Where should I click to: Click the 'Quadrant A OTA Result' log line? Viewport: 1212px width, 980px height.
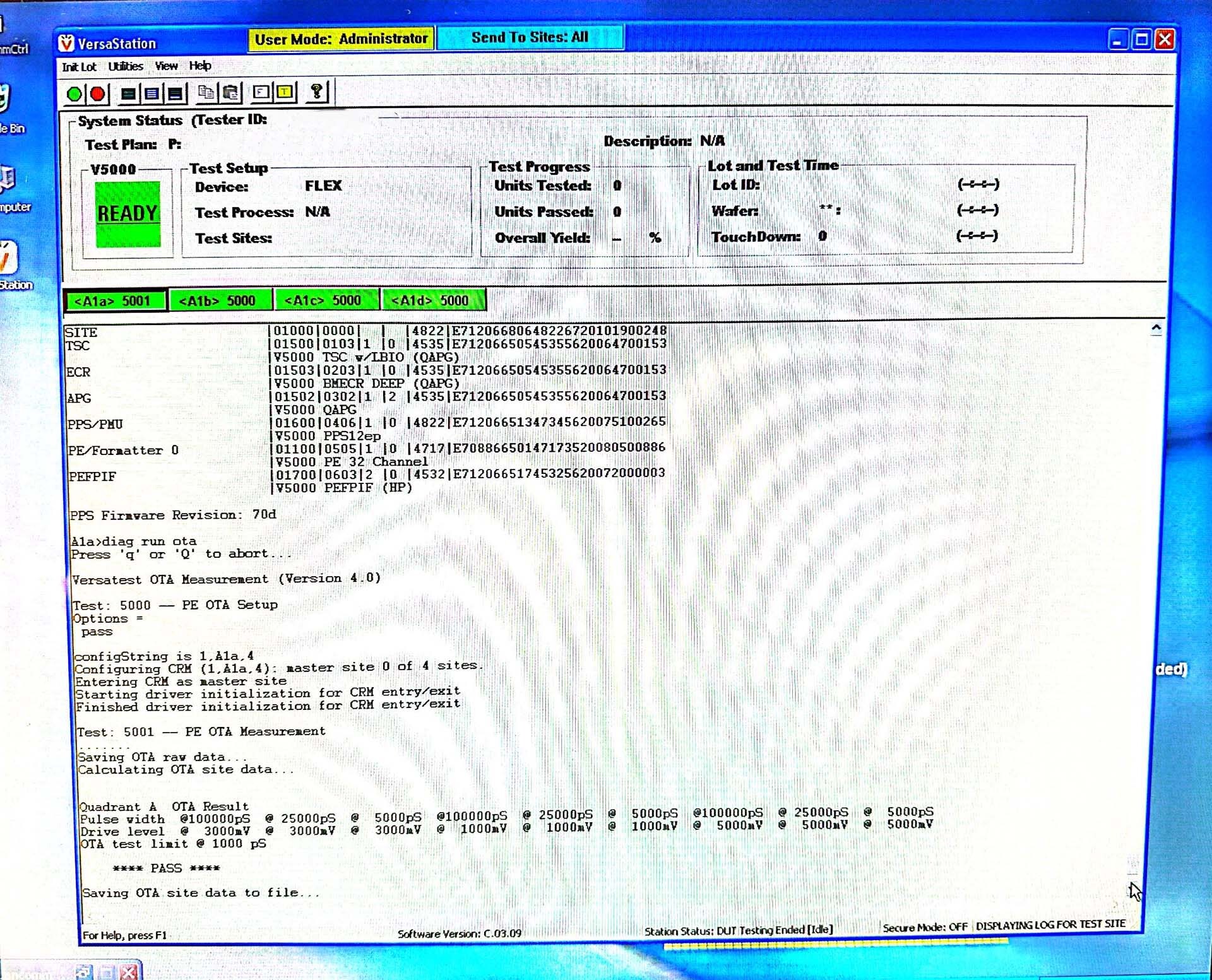[x=164, y=806]
